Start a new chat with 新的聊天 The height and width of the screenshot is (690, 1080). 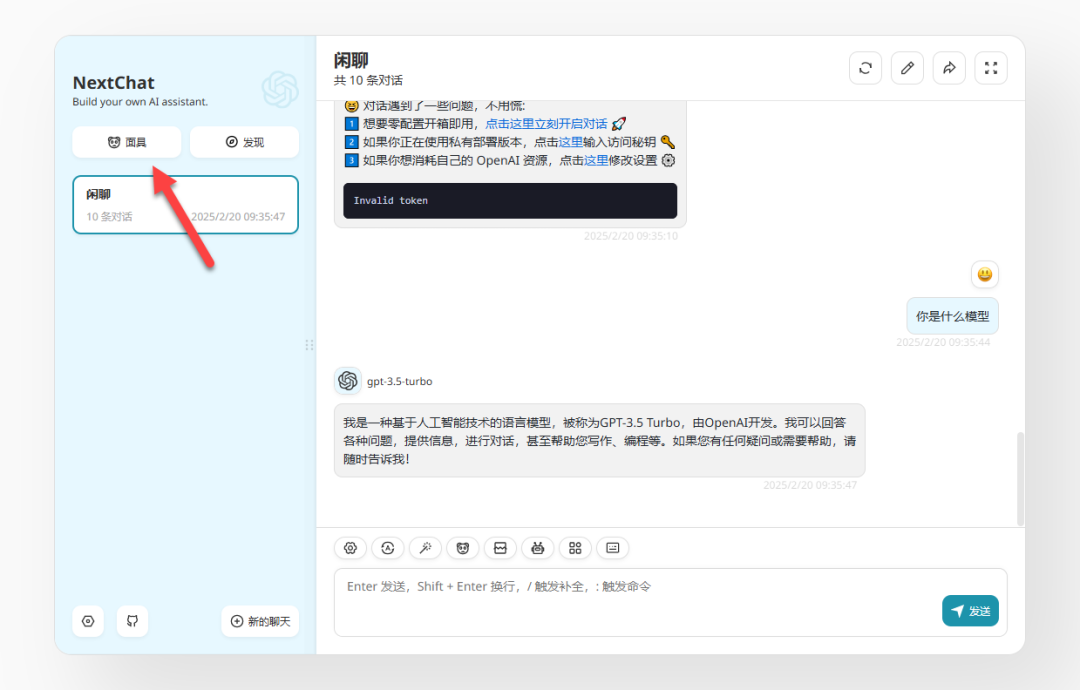[260, 621]
